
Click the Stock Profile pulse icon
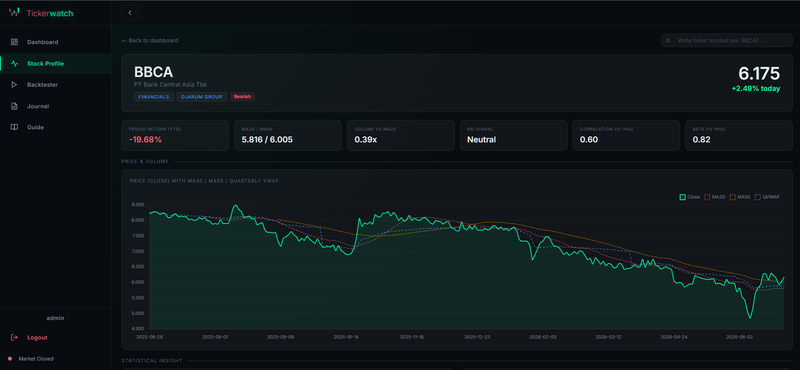(x=14, y=63)
